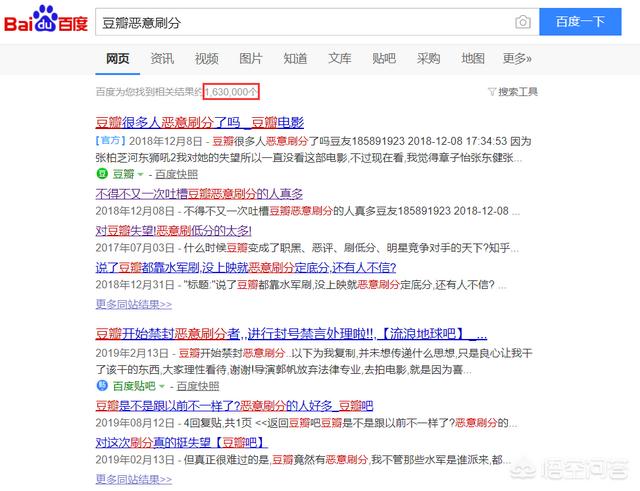Click the green 豆瓣 site icon
The height and width of the screenshot is (491, 640).
tap(102, 174)
